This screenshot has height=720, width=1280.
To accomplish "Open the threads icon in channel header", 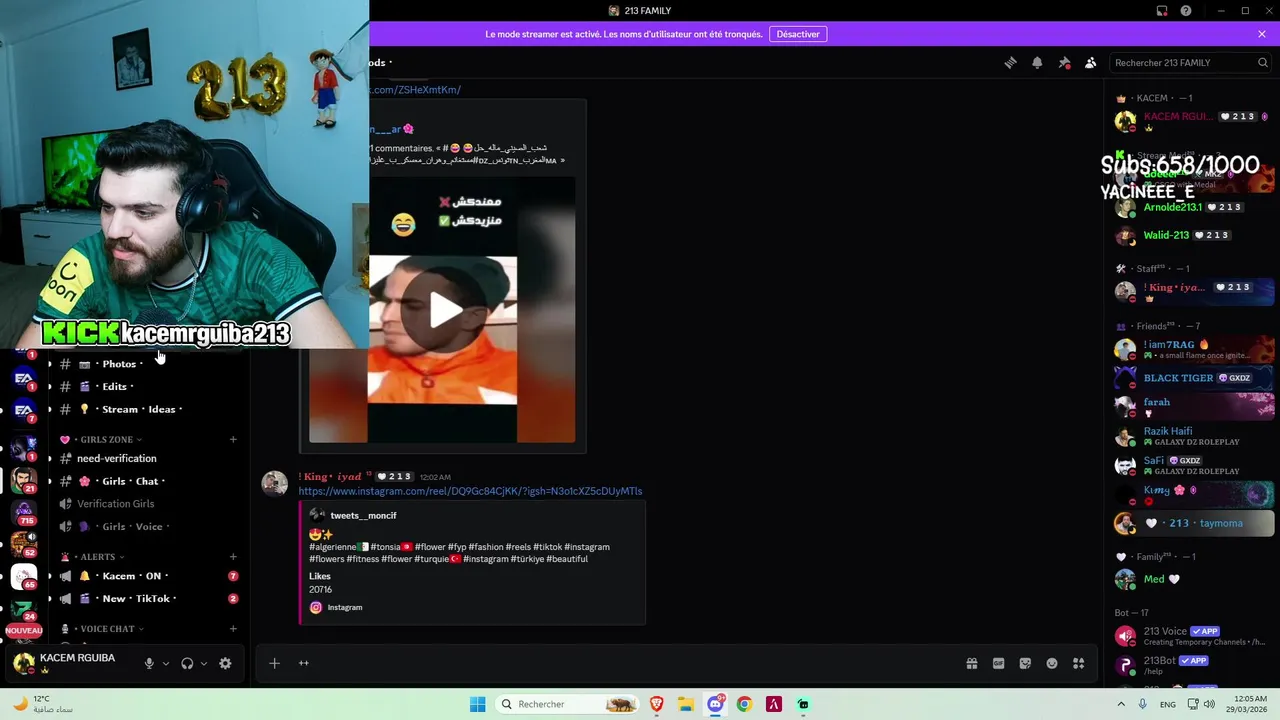I will pyautogui.click(x=1010, y=62).
